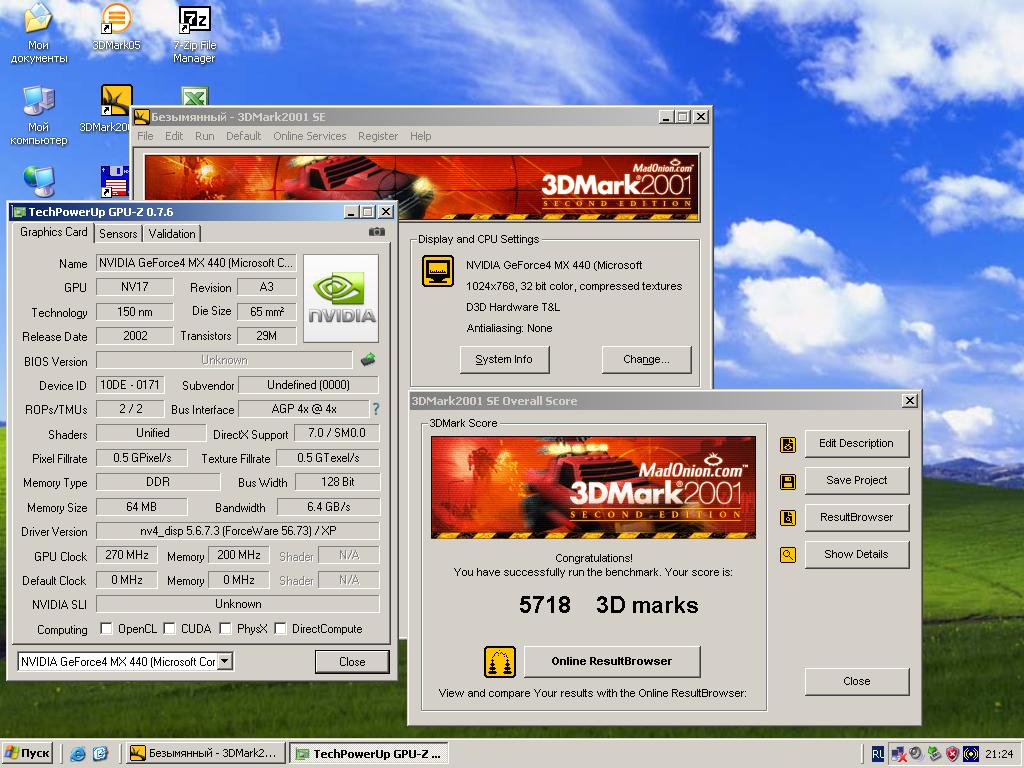Open the 3DMark05 desktop shortcut
The width and height of the screenshot is (1024, 768).
[x=116, y=27]
